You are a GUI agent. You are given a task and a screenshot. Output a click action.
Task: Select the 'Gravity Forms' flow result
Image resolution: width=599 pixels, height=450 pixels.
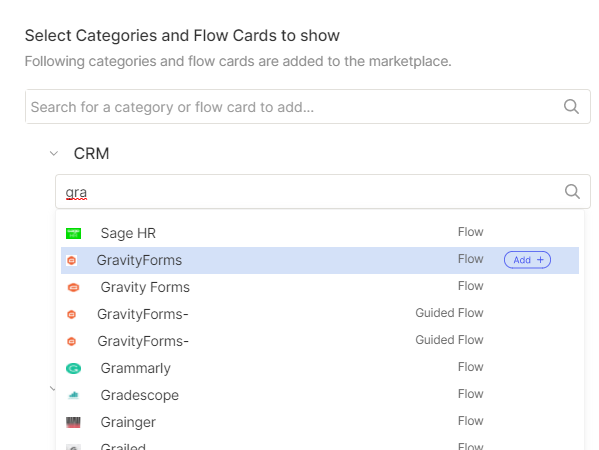click(x=320, y=287)
